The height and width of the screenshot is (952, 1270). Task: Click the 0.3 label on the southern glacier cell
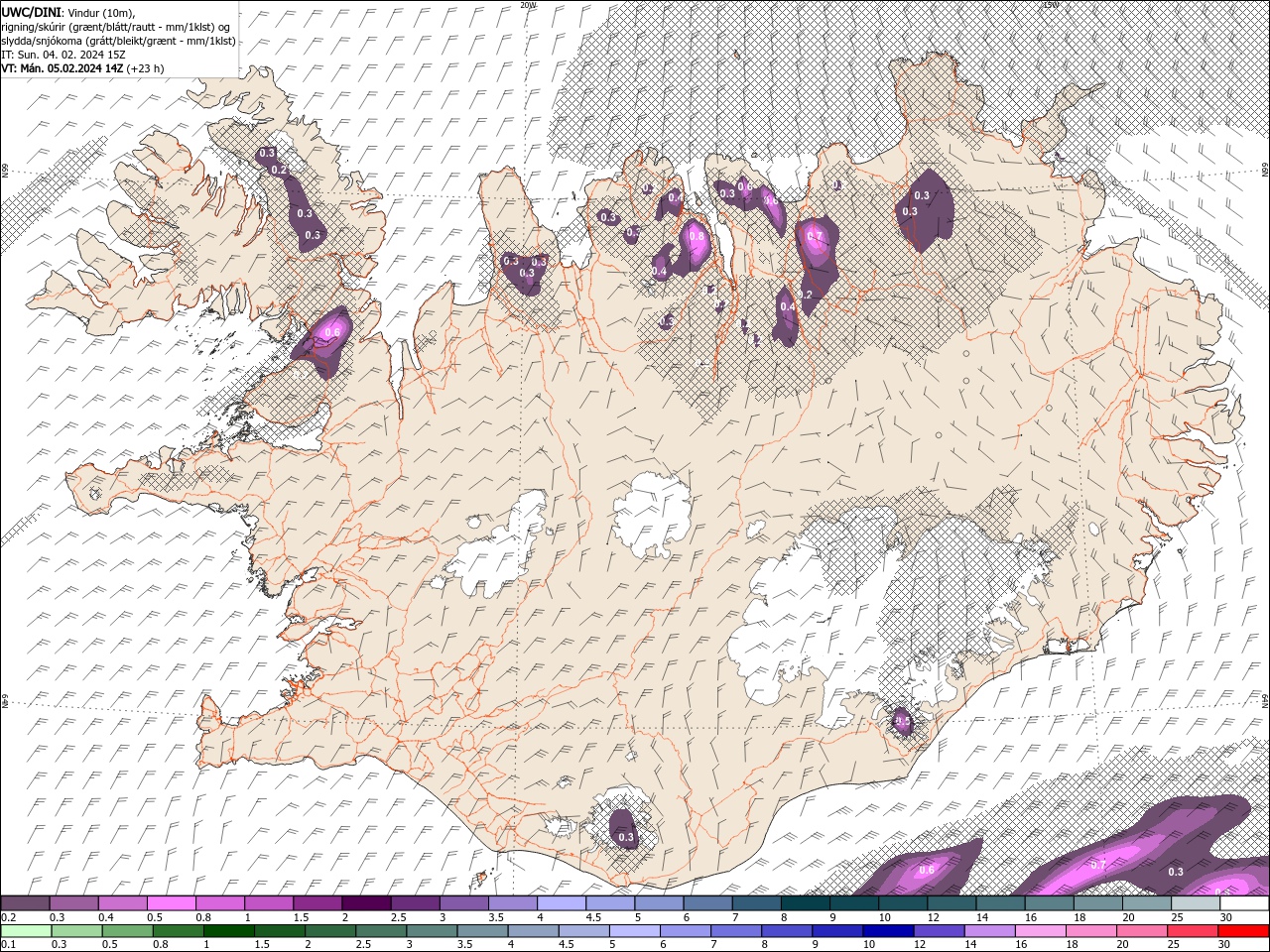[626, 838]
